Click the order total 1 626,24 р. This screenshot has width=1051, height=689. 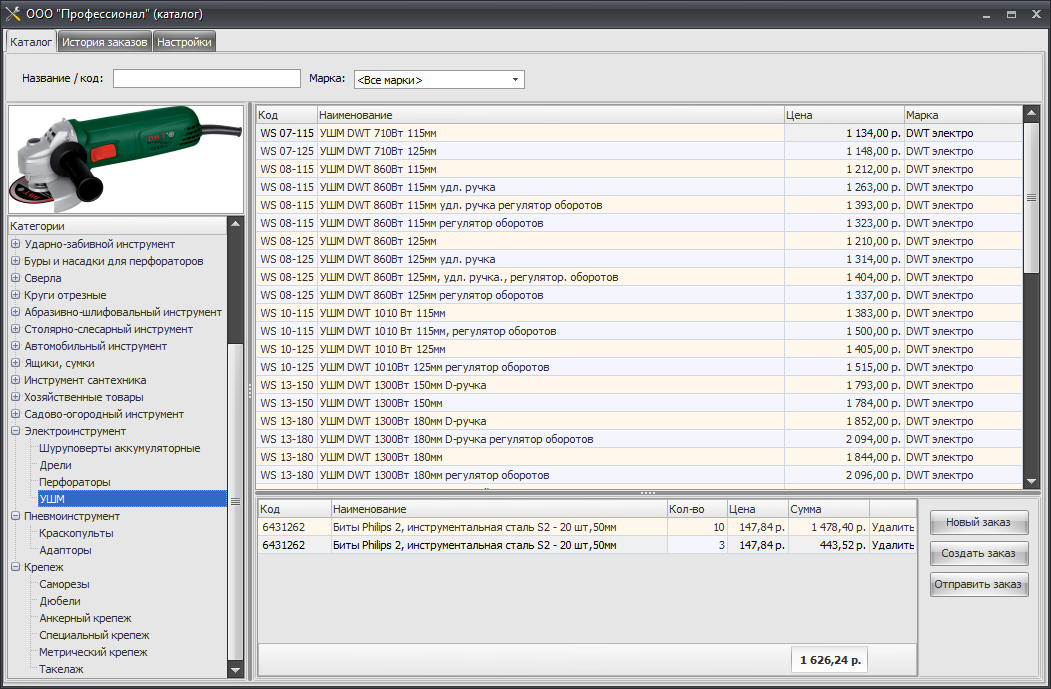coord(830,660)
